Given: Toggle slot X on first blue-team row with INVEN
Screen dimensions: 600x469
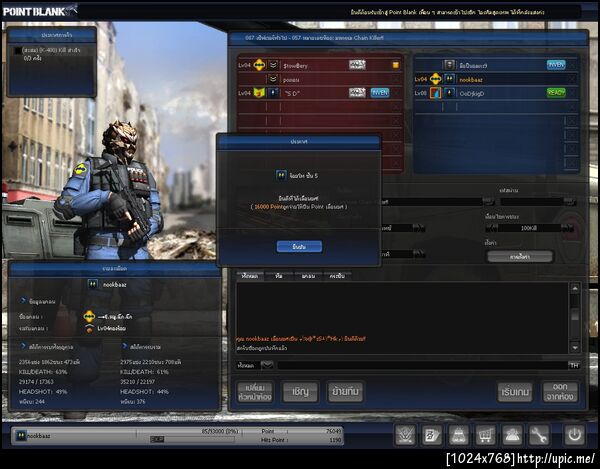Looking at the screenshot, I should 572,65.
